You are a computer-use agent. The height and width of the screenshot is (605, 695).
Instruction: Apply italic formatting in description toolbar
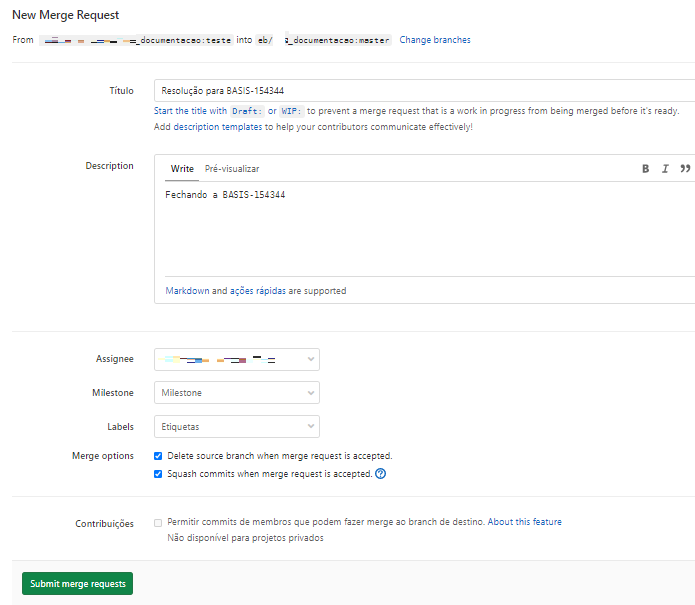(665, 168)
